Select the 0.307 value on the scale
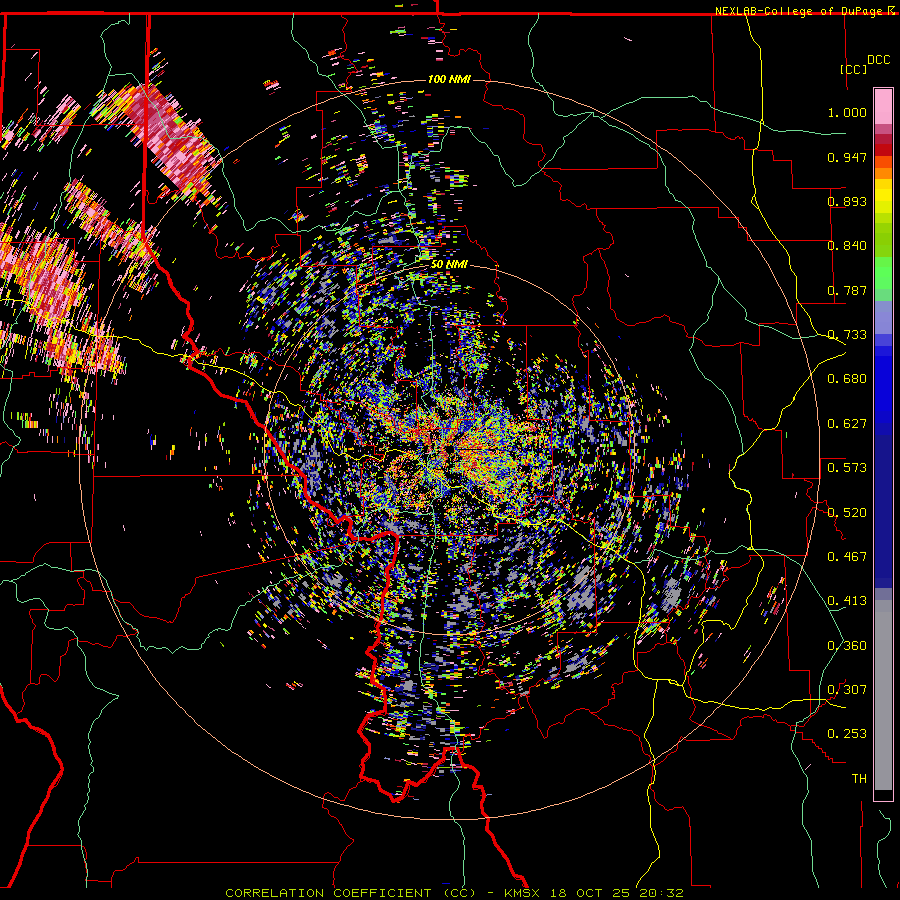 [847, 690]
